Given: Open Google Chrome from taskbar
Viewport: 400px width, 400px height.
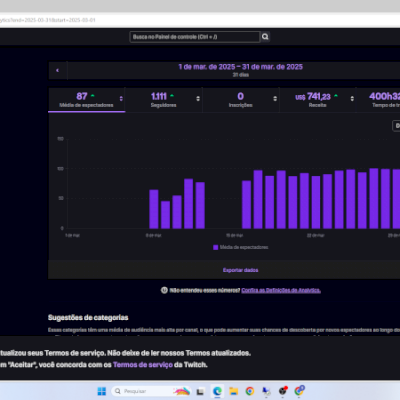Looking at the screenshot, I should [250, 391].
